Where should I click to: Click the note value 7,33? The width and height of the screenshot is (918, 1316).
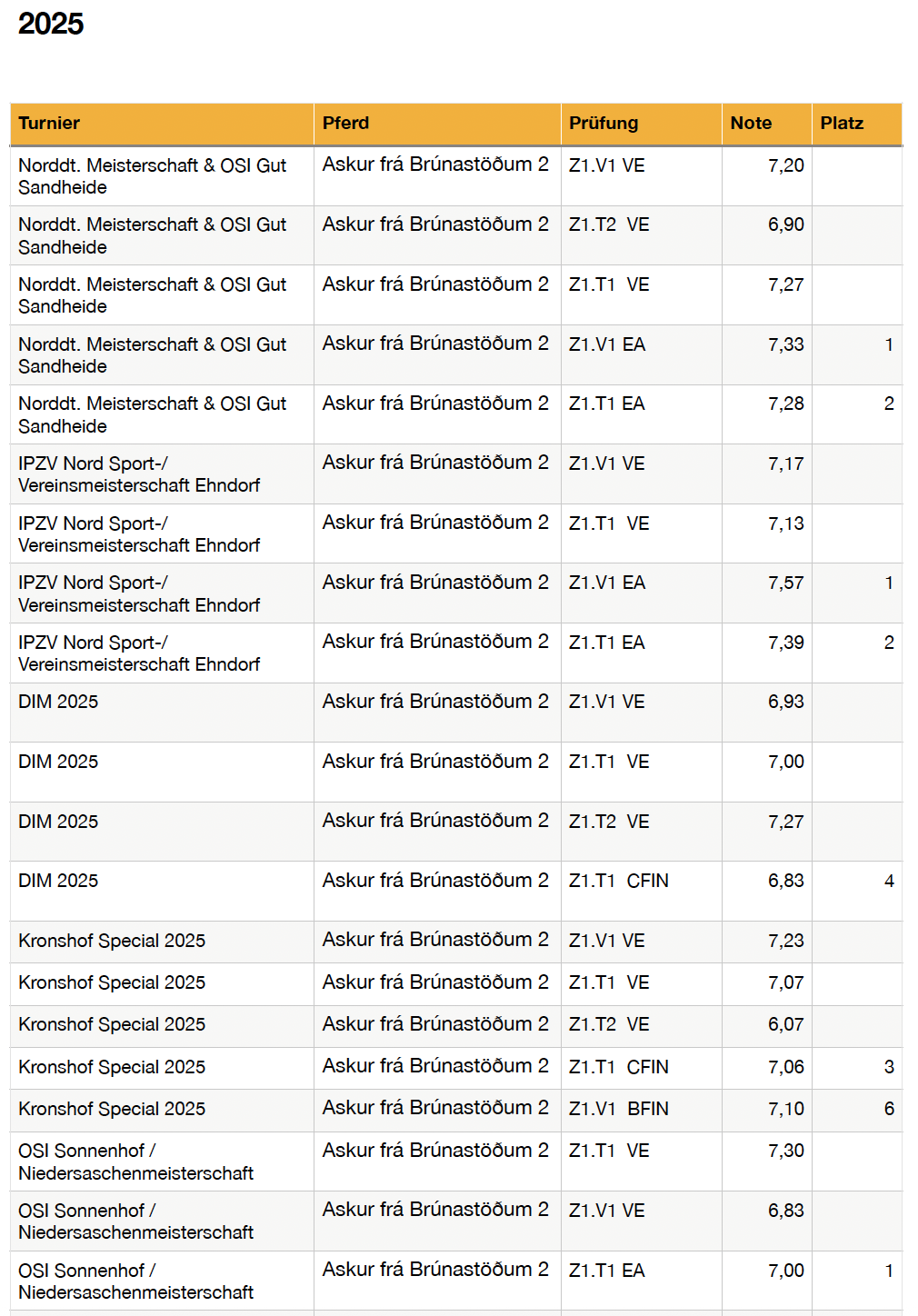[785, 344]
